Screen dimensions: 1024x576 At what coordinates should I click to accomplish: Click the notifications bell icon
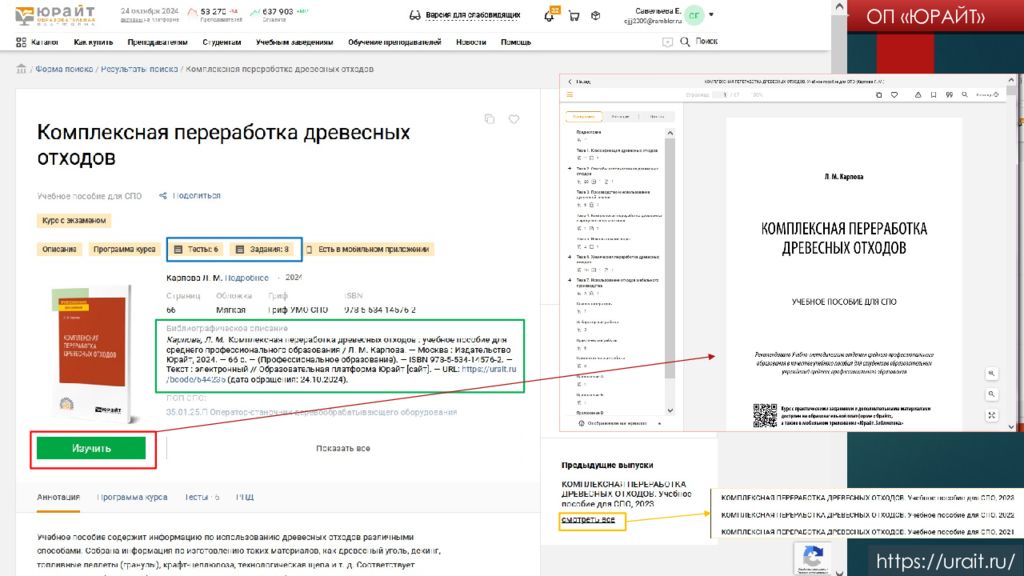[550, 16]
